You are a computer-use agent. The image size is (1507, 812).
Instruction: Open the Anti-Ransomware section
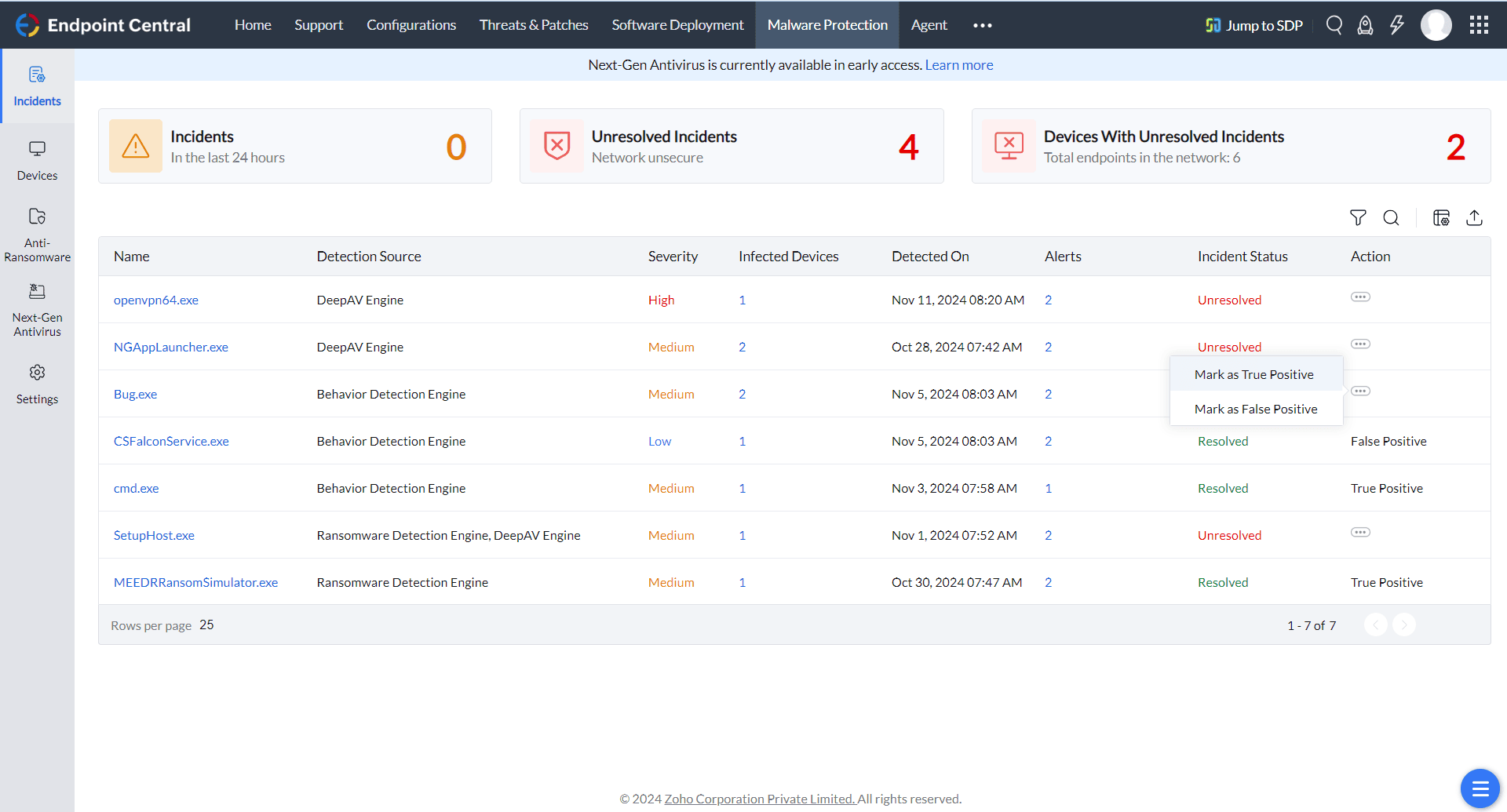(37, 233)
